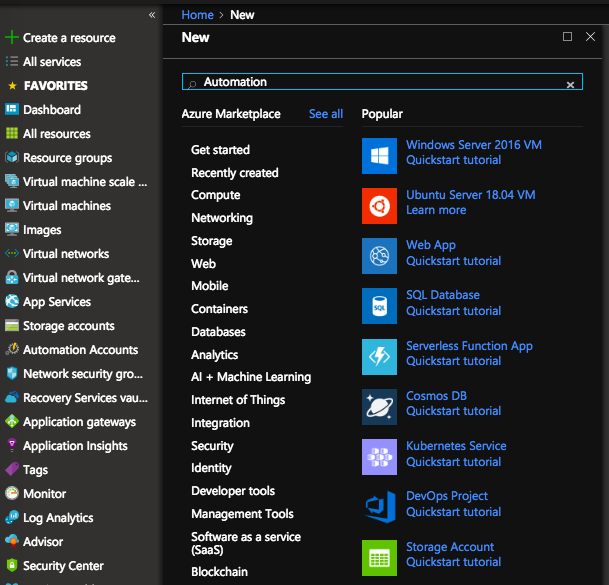Click the SQL Database icon
This screenshot has width=609, height=585.
[379, 306]
